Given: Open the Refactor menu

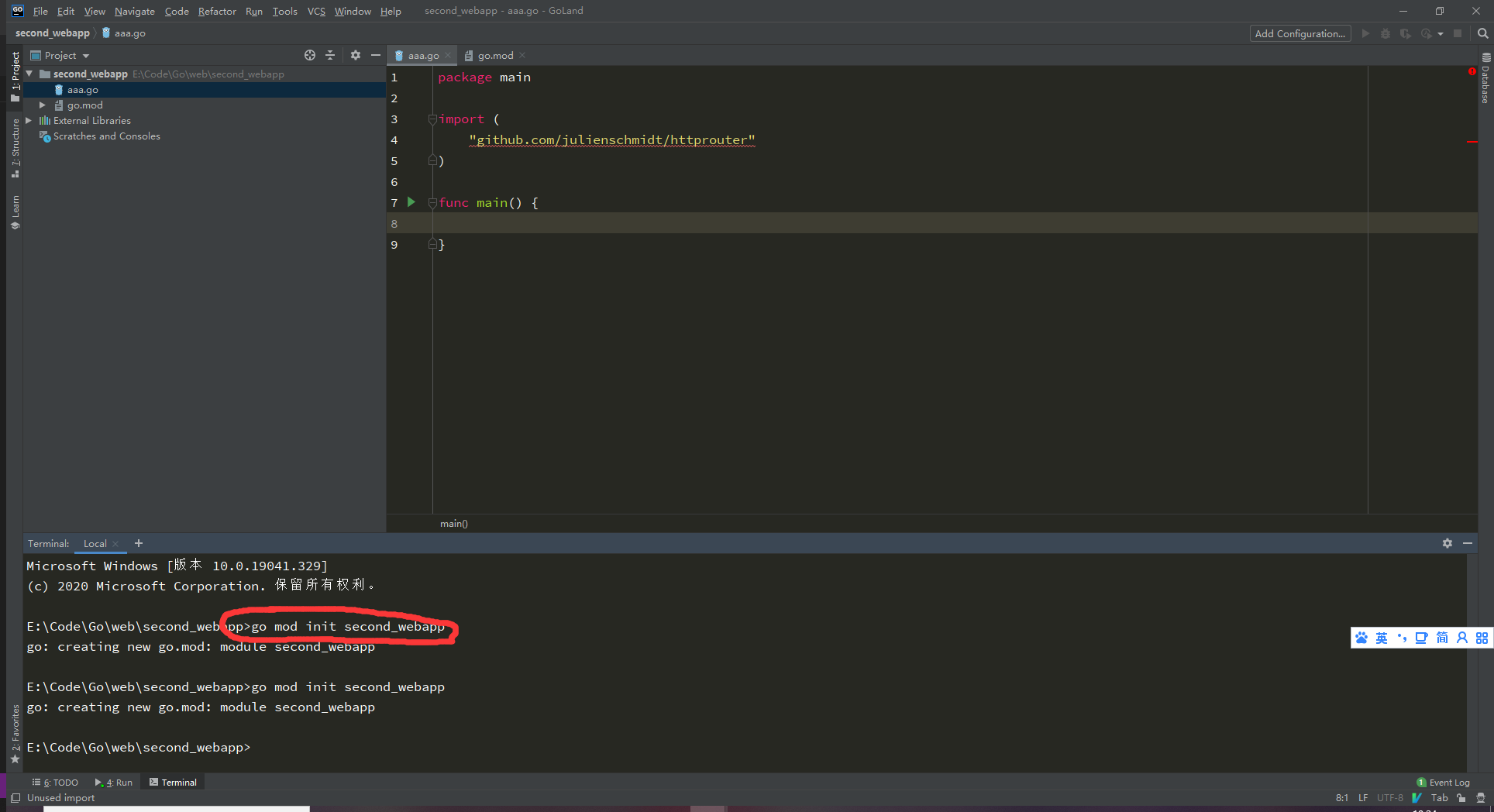Looking at the screenshot, I should tap(217, 11).
